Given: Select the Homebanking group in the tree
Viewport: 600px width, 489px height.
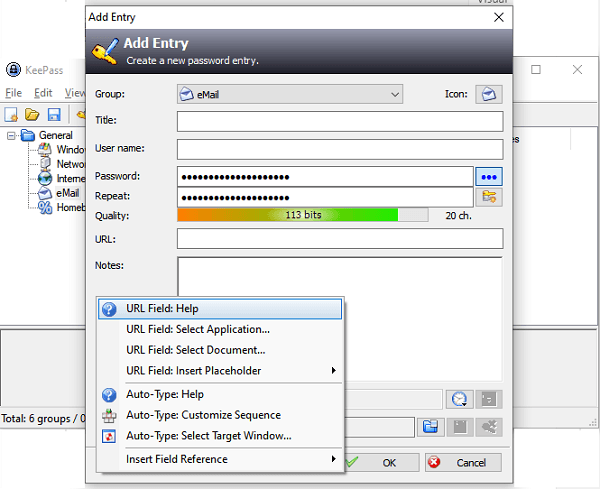Looking at the screenshot, I should (70, 208).
